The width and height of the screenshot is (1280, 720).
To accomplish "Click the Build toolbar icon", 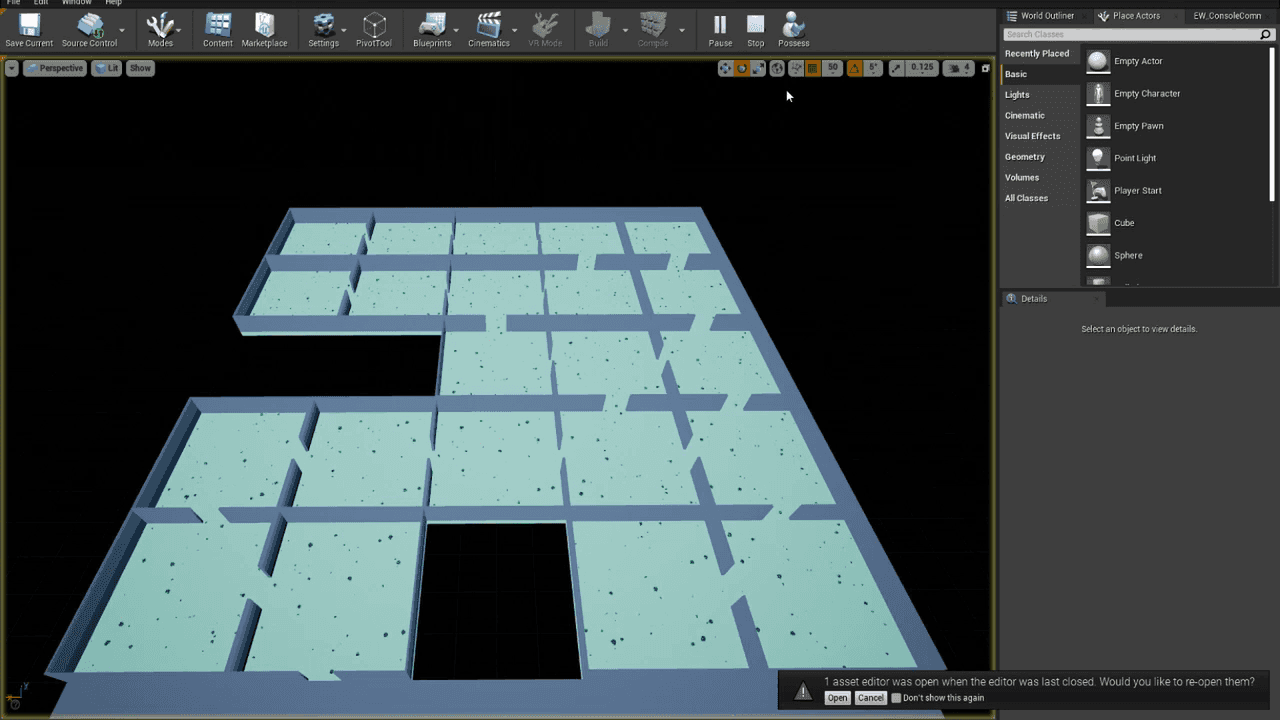I will (x=598, y=25).
